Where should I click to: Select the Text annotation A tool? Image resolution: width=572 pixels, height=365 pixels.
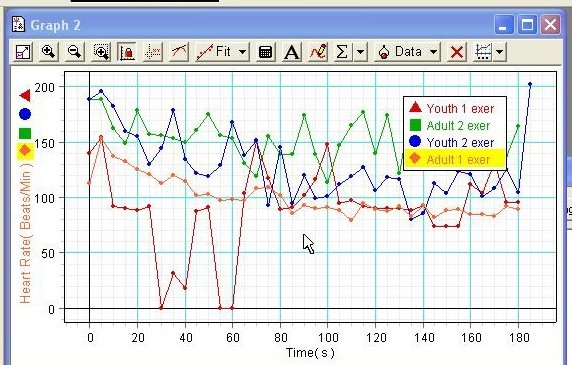[x=291, y=52]
